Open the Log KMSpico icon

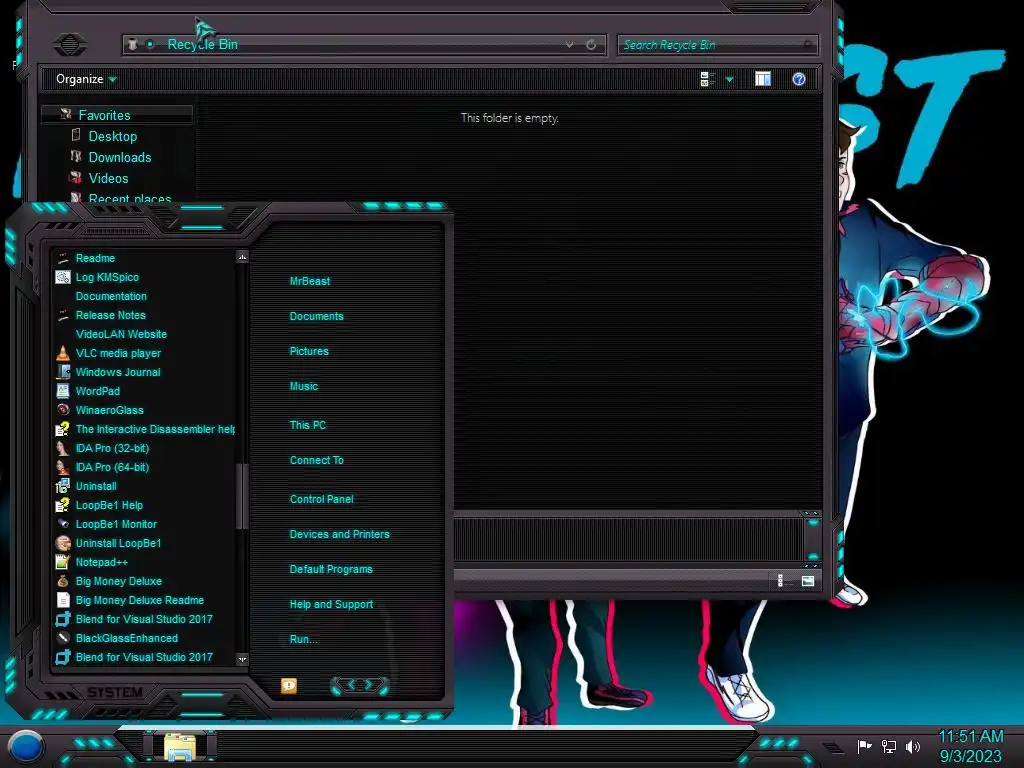pyautogui.click(x=63, y=277)
